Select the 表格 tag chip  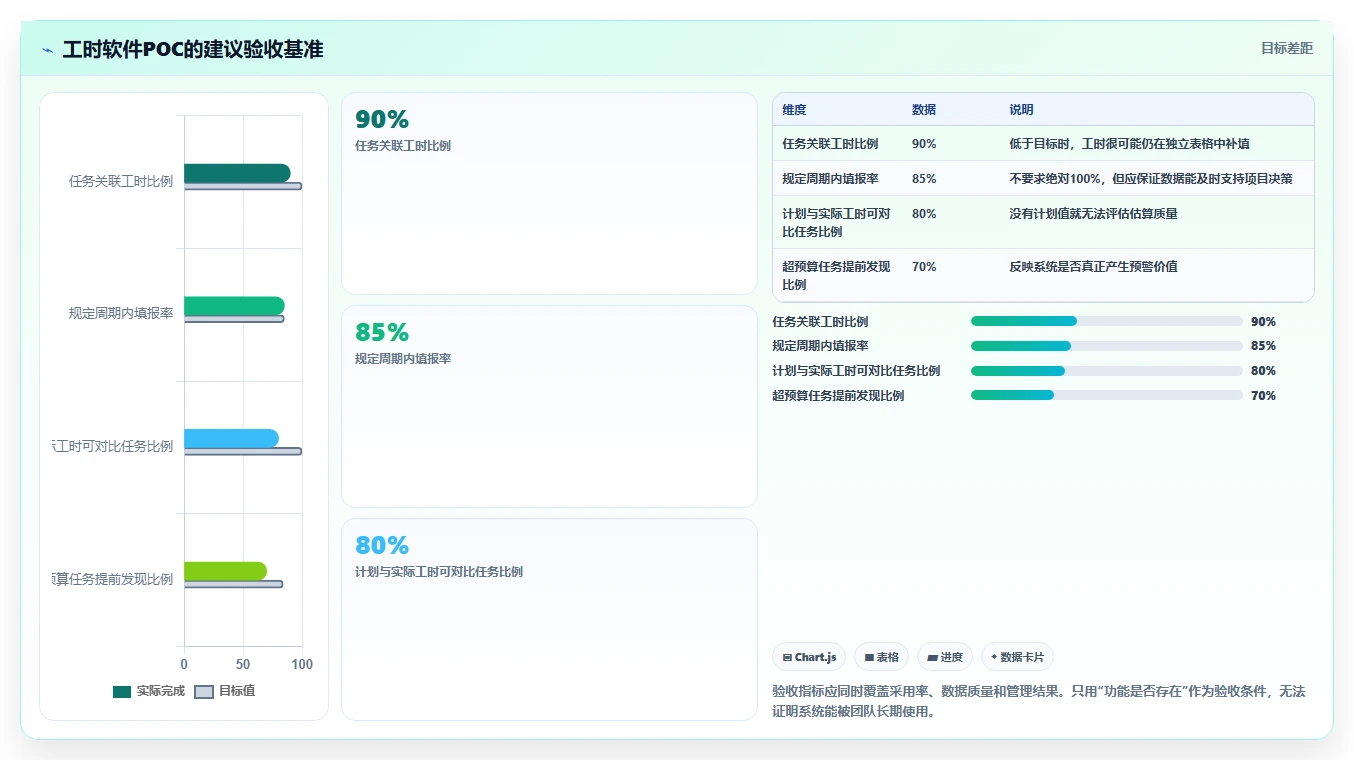(x=881, y=657)
